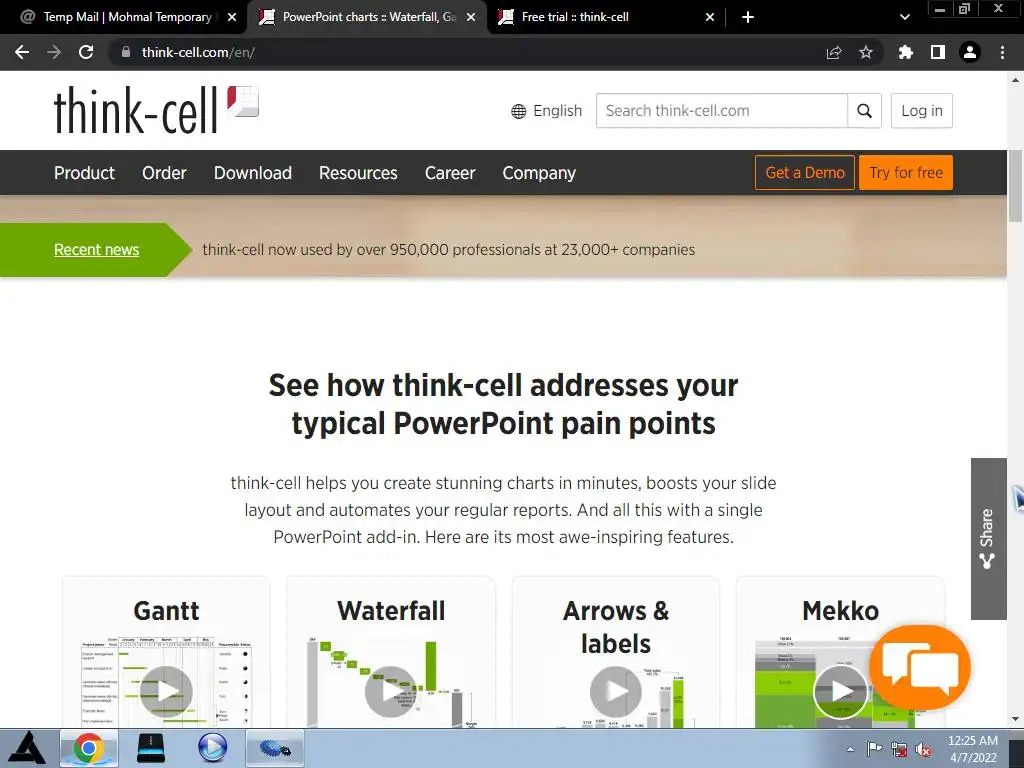Play the Gantt feature video

pyautogui.click(x=166, y=692)
